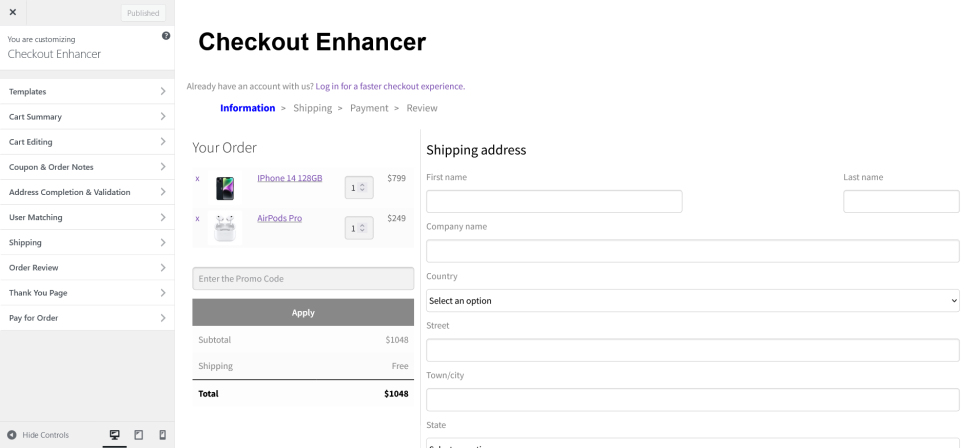Click the AirPods Pro quantity stepper
This screenshot has width=978, height=448.
coord(358,228)
